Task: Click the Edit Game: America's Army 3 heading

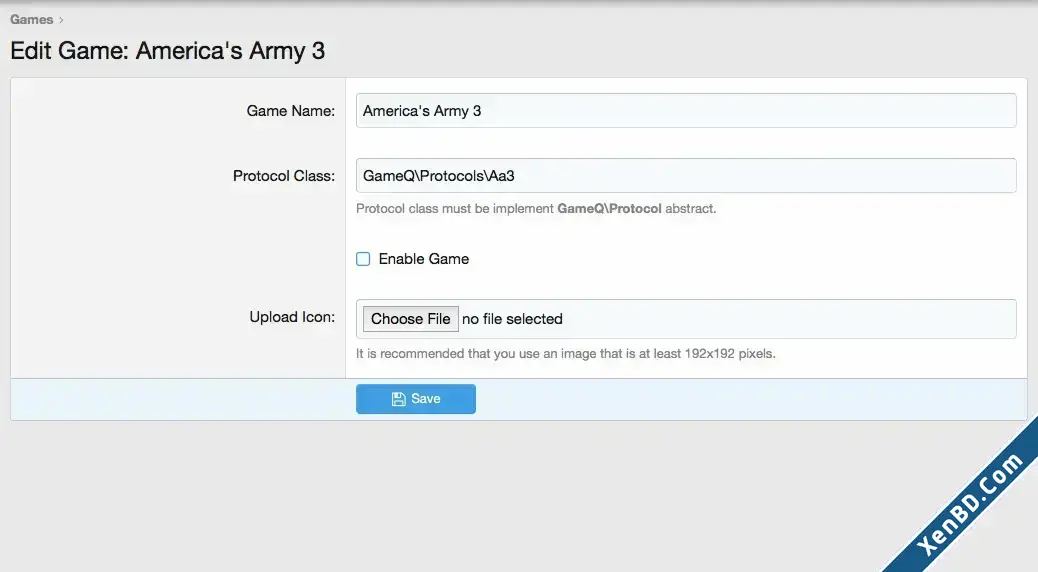Action: click(167, 51)
